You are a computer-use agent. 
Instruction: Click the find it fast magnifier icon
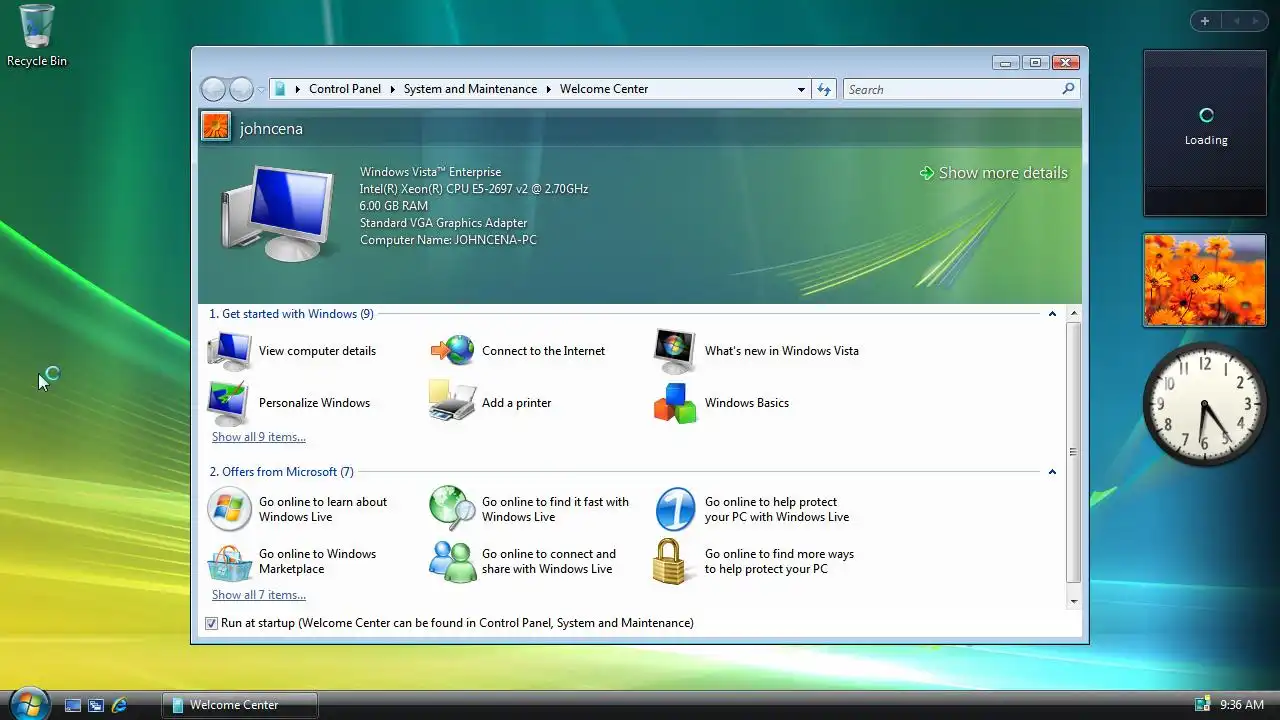[452, 509]
